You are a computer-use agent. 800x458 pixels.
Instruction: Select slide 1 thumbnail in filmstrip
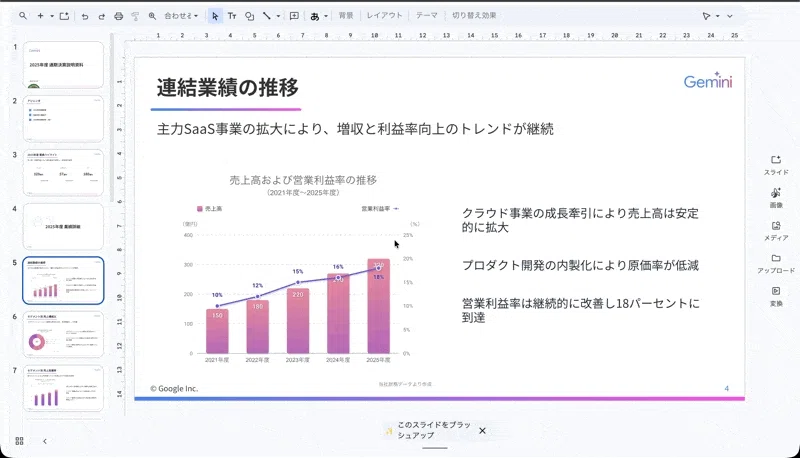(63, 65)
